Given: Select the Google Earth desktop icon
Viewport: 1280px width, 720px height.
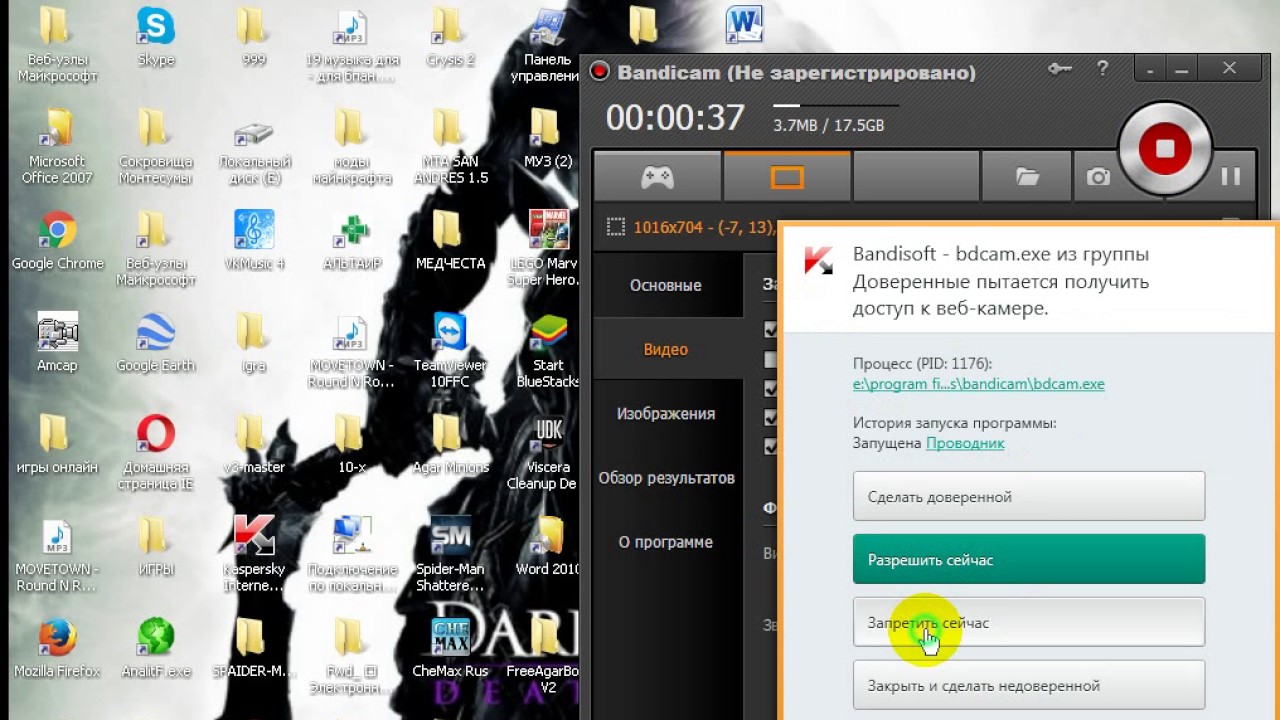Looking at the screenshot, I should point(156,343).
